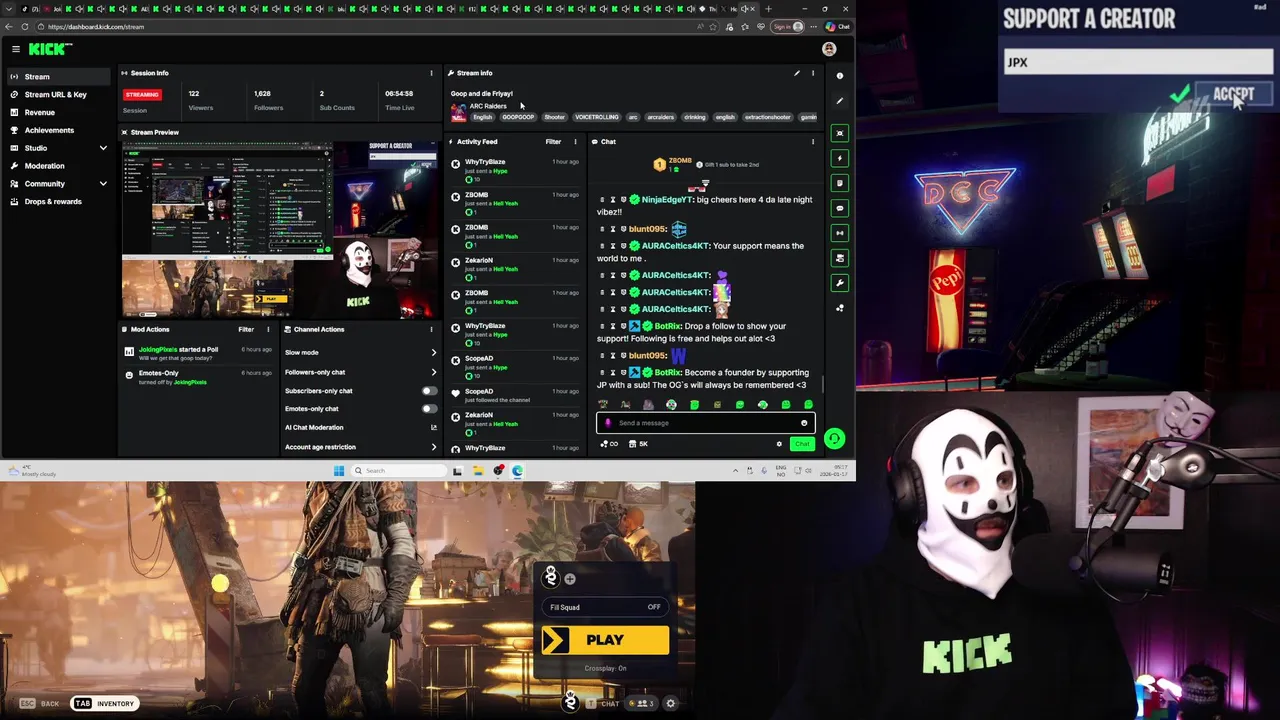Viewport: 1280px width, 720px height.
Task: Click the message input field
Action: pyautogui.click(x=706, y=423)
